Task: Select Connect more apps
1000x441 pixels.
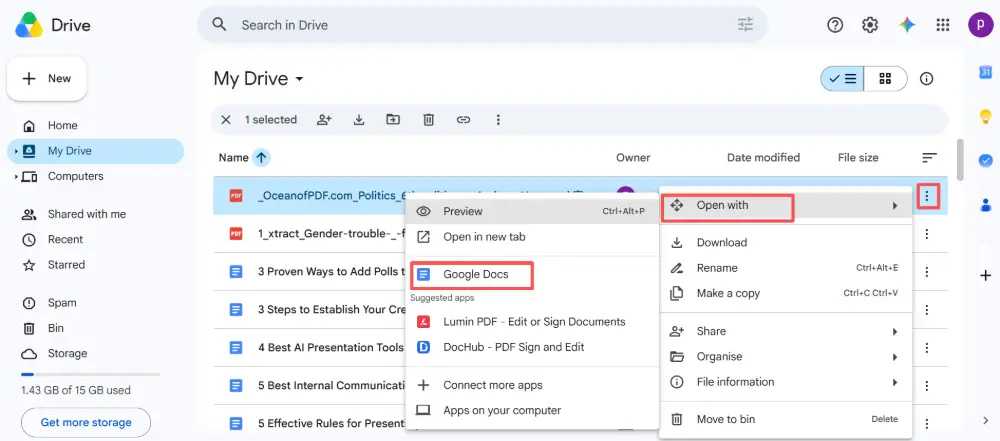Action: 532,385
